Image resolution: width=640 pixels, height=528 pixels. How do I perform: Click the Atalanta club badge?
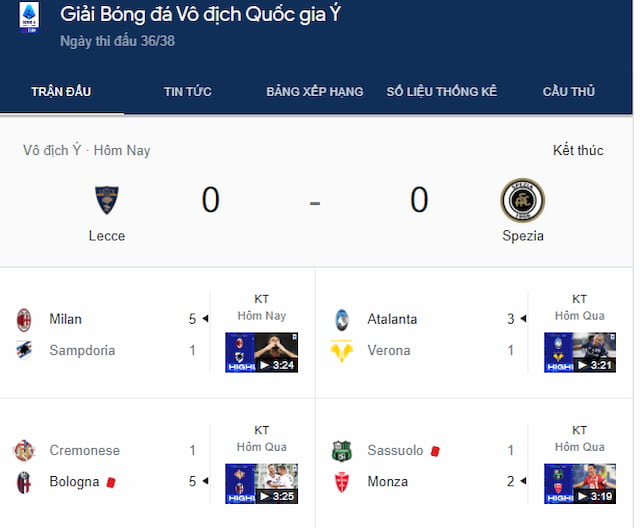(342, 320)
